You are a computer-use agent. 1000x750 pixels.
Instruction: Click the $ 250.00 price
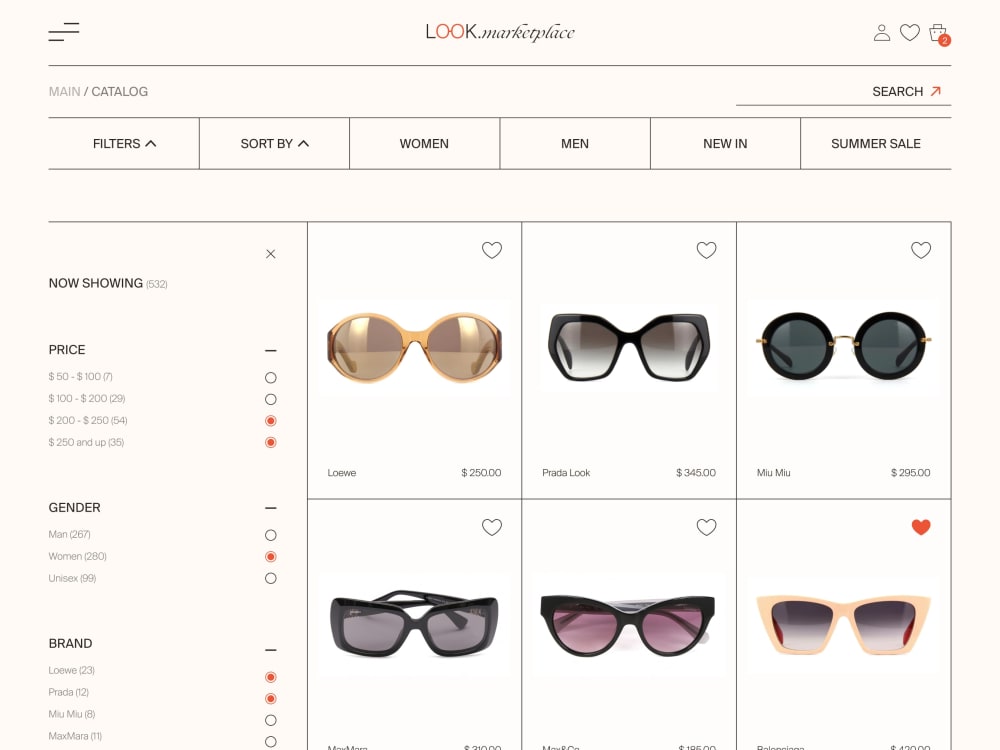click(x=481, y=473)
